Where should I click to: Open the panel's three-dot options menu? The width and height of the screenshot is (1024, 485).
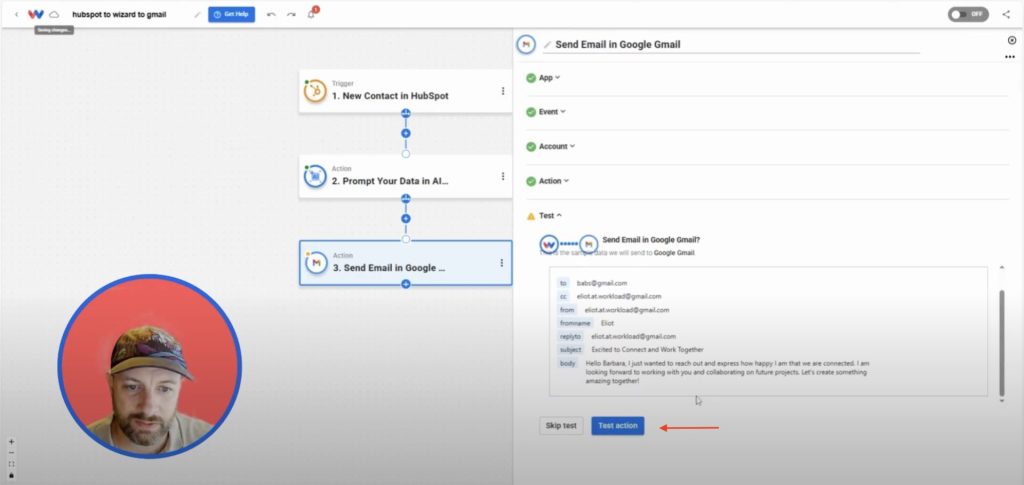pos(1010,57)
